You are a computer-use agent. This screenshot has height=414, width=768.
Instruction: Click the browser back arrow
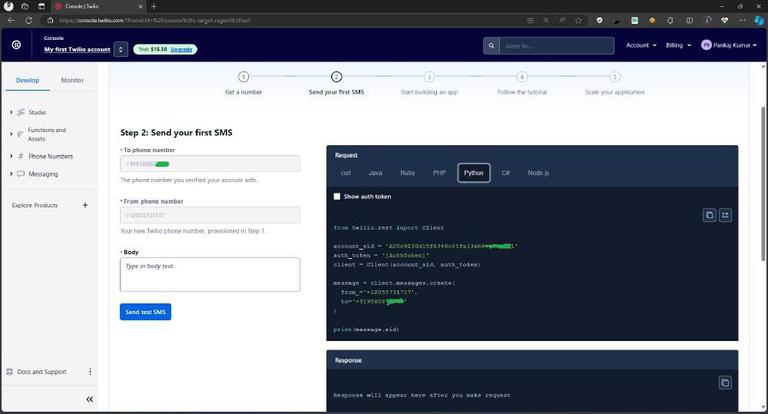[11, 20]
